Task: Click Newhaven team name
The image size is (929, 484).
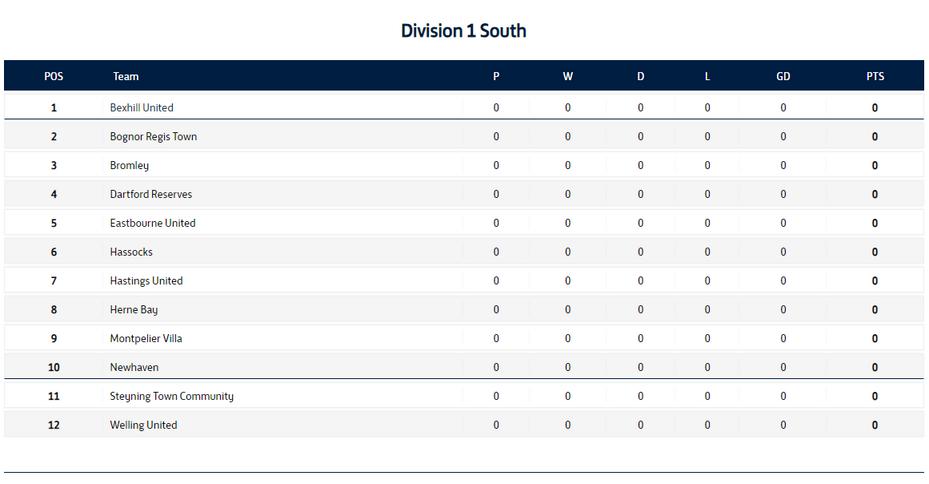Action: 134,368
